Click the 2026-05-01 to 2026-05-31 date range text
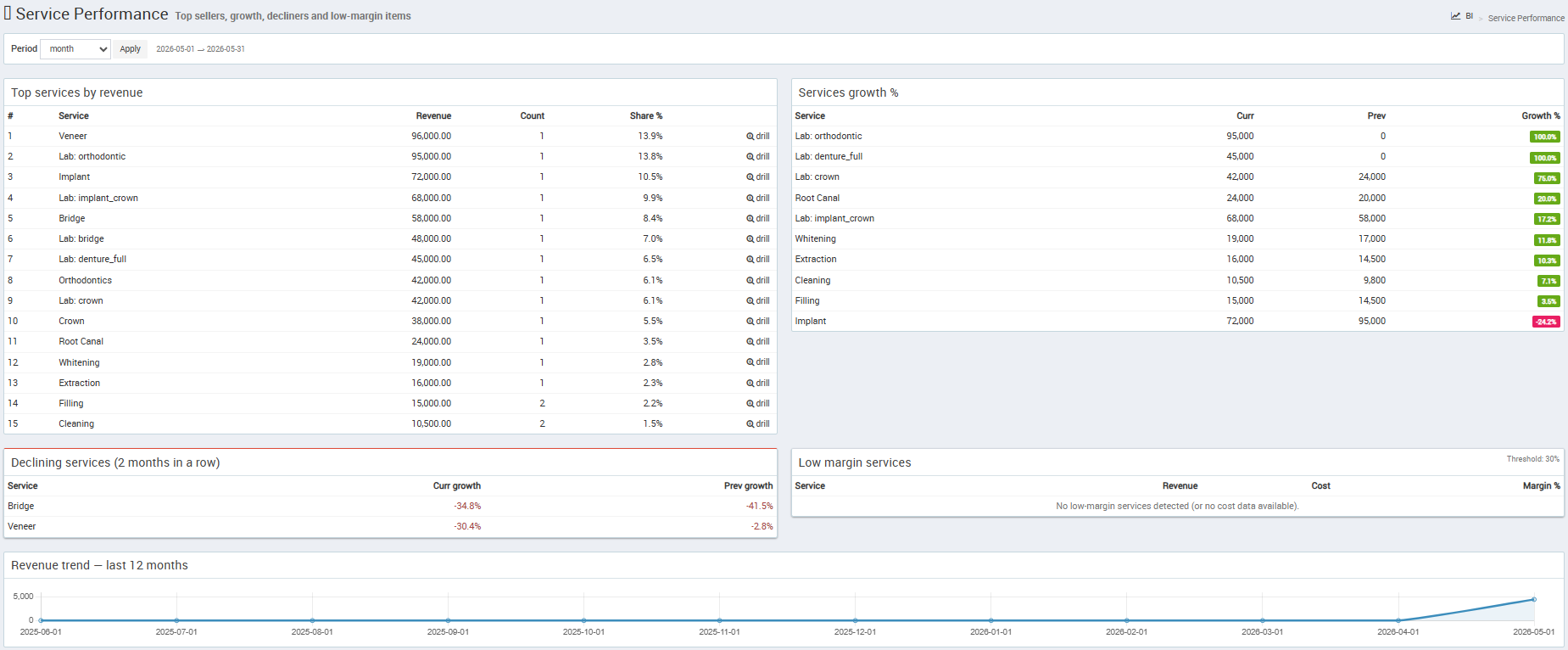 200,49
